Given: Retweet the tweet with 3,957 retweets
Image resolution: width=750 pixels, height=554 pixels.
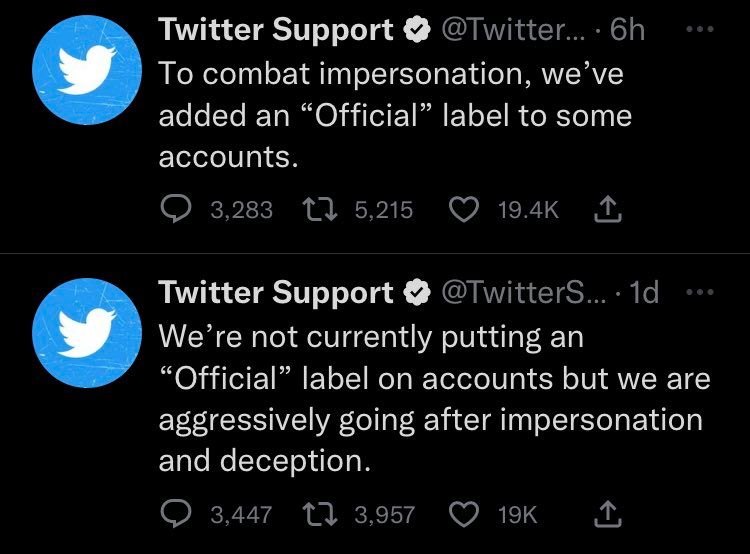Looking at the screenshot, I should [319, 514].
